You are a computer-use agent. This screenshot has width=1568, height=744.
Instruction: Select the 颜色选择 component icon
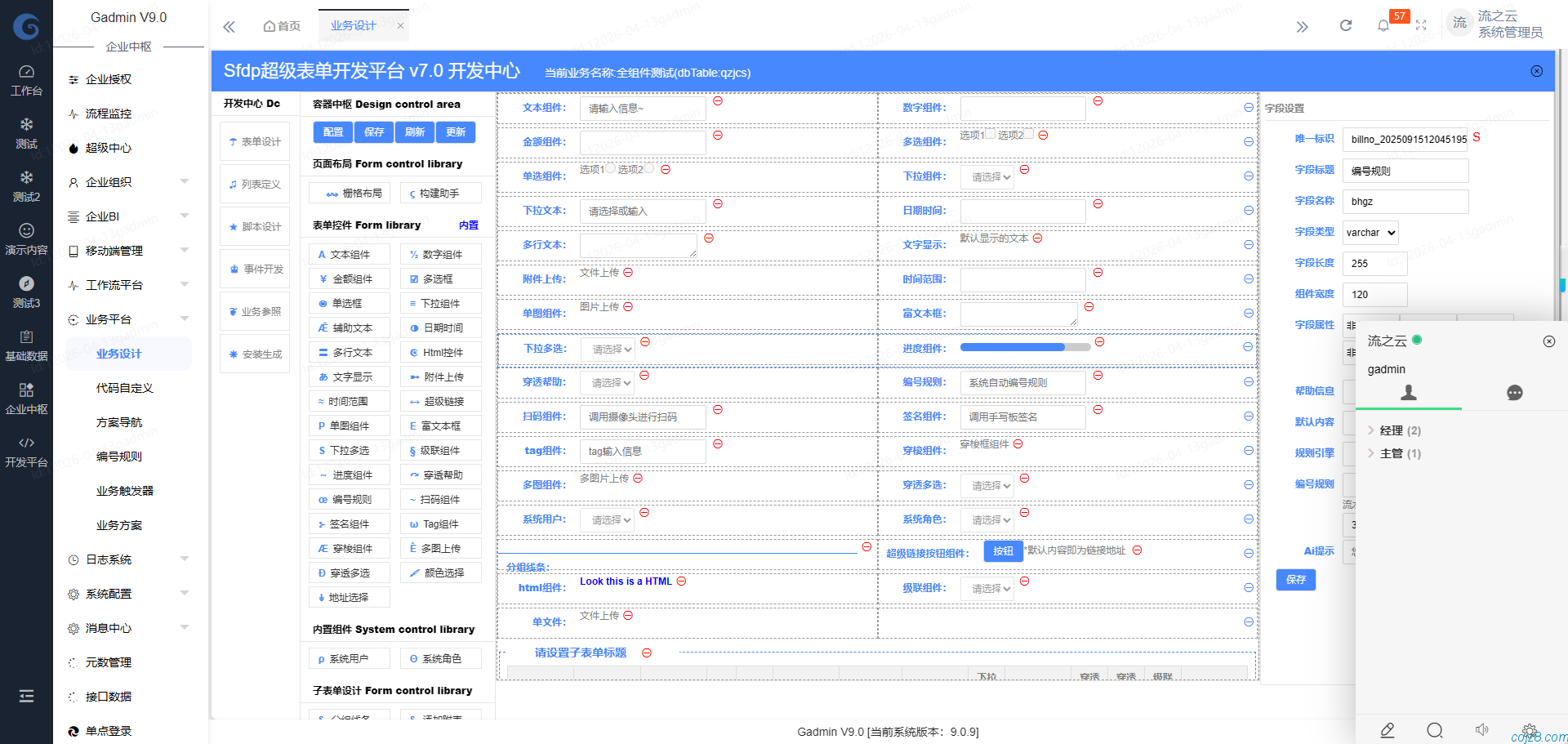[440, 572]
